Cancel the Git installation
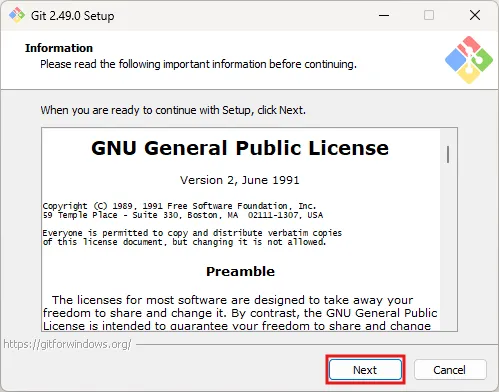Image resolution: width=499 pixels, height=392 pixels. pos(450,370)
